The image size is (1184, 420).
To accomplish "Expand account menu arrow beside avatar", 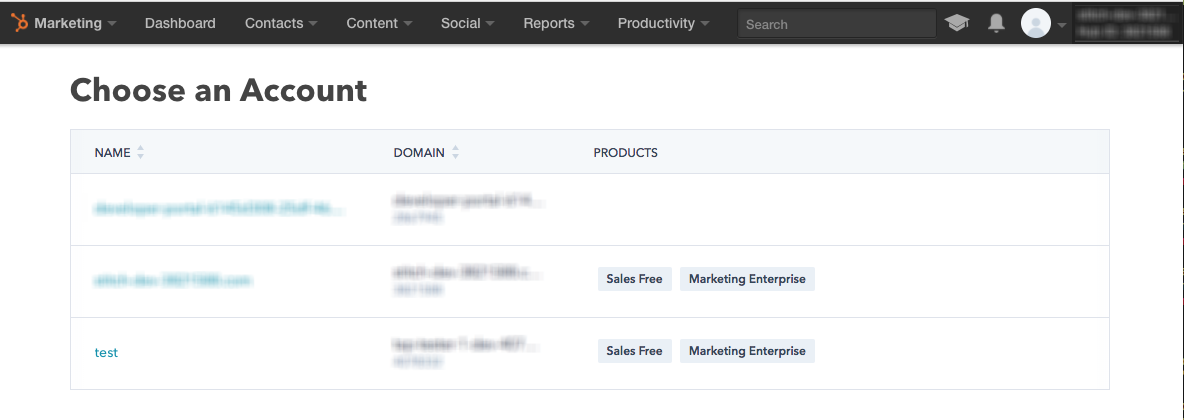I will (x=1062, y=24).
